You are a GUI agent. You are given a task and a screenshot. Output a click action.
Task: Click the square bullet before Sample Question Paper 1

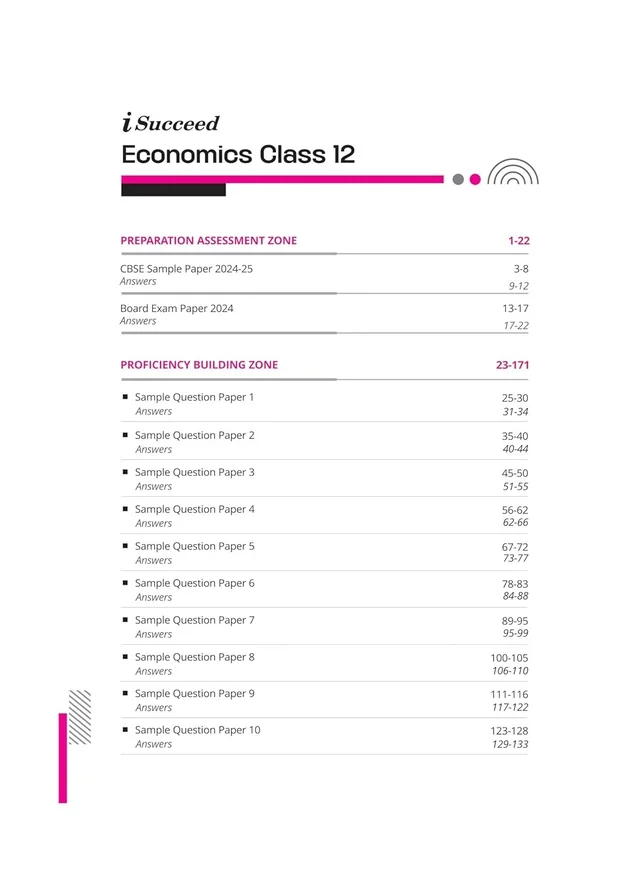[x=125, y=397]
